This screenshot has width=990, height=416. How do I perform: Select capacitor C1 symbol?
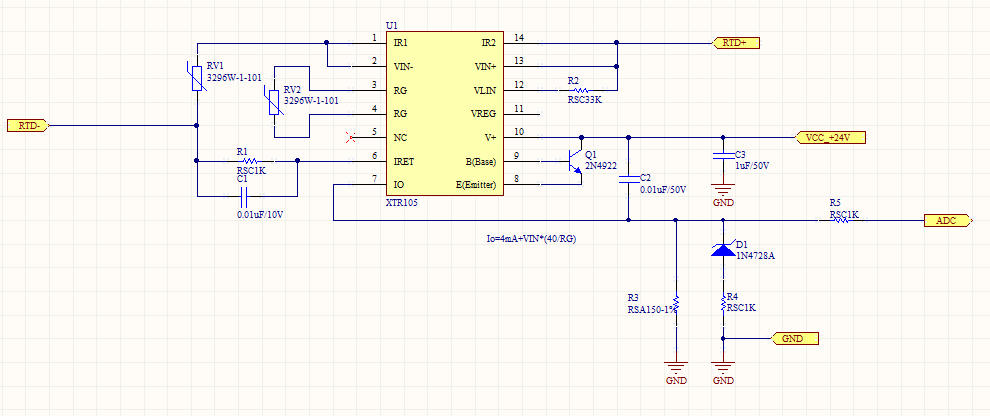(247, 196)
